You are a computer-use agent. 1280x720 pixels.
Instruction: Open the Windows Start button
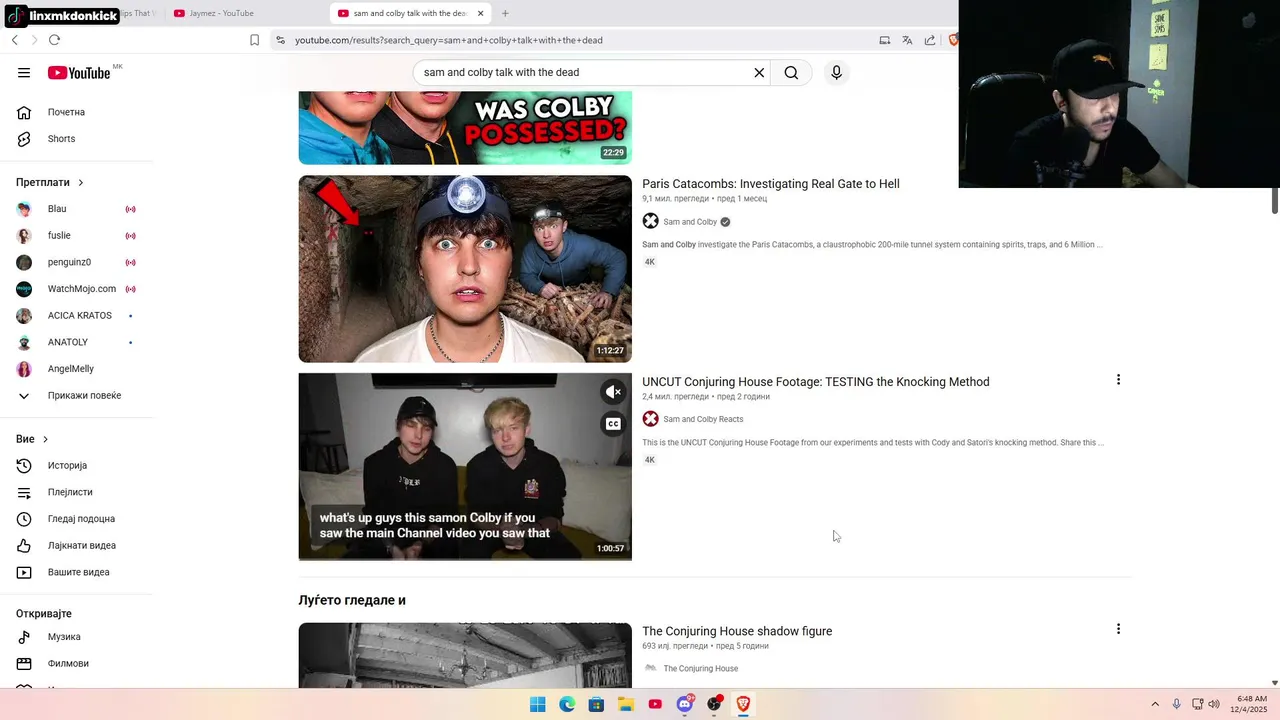(x=537, y=704)
